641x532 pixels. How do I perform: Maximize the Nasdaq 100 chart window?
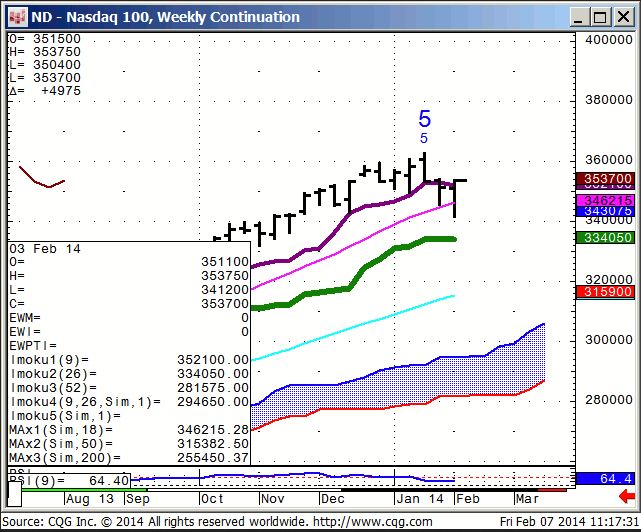(600, 18)
